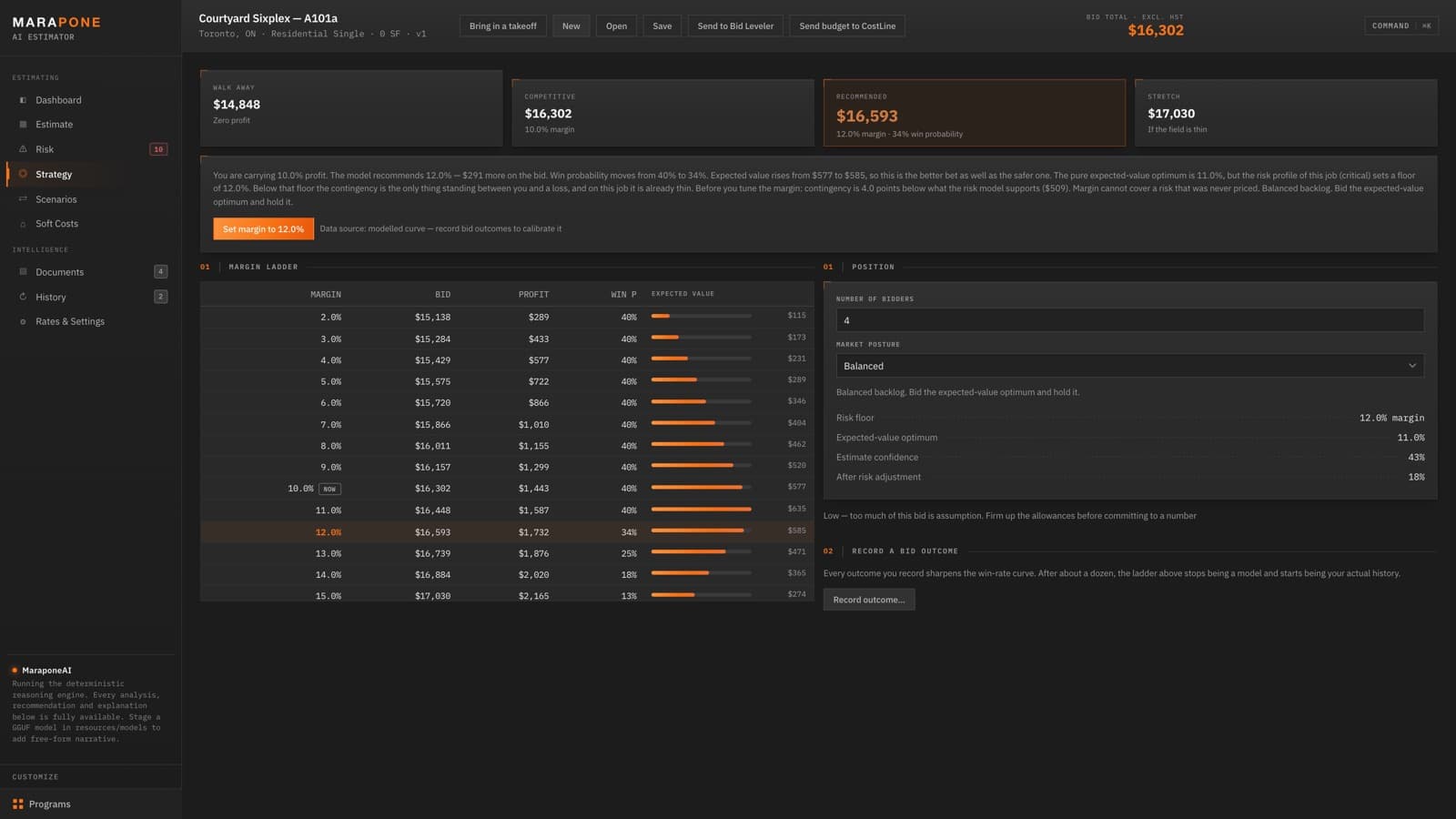
Task: Focus the Number of Bidders field
Action: click(x=1130, y=320)
